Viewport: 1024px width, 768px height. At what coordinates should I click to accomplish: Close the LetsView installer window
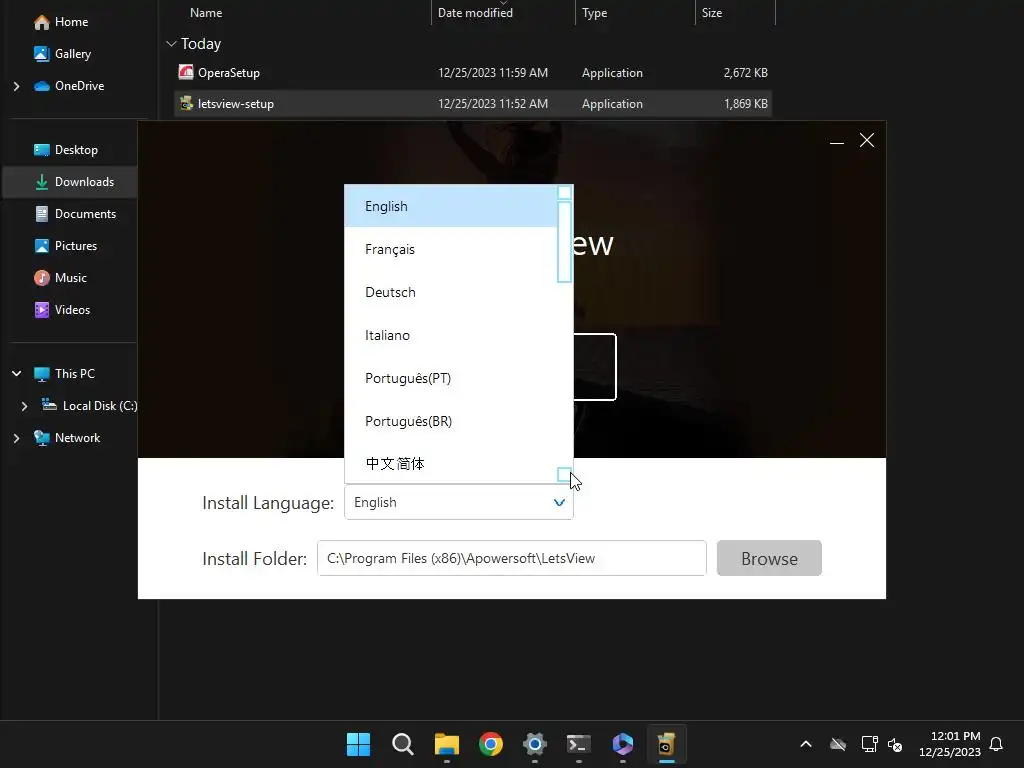pyautogui.click(x=867, y=140)
